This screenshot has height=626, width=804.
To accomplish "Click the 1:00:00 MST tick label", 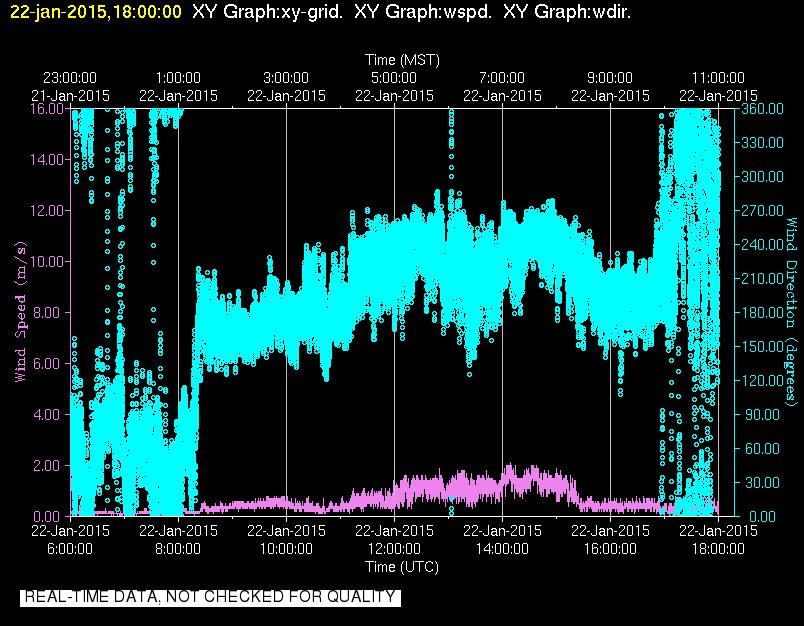I will pos(178,78).
